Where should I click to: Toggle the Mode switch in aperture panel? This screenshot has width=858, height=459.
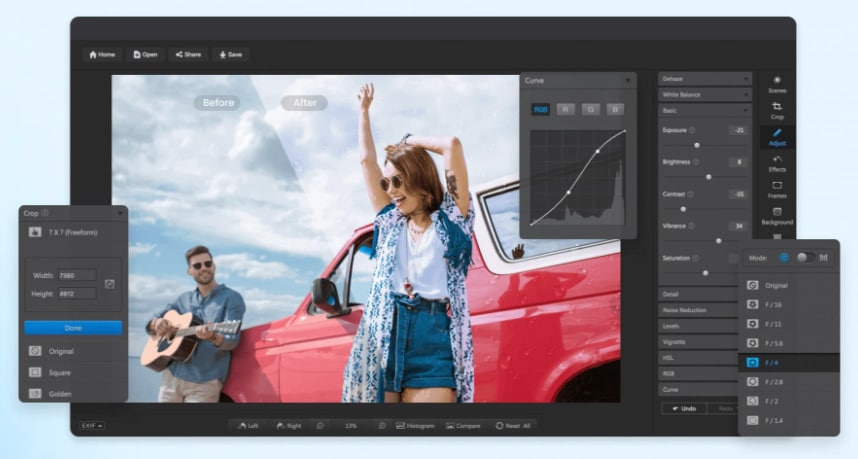click(x=804, y=257)
